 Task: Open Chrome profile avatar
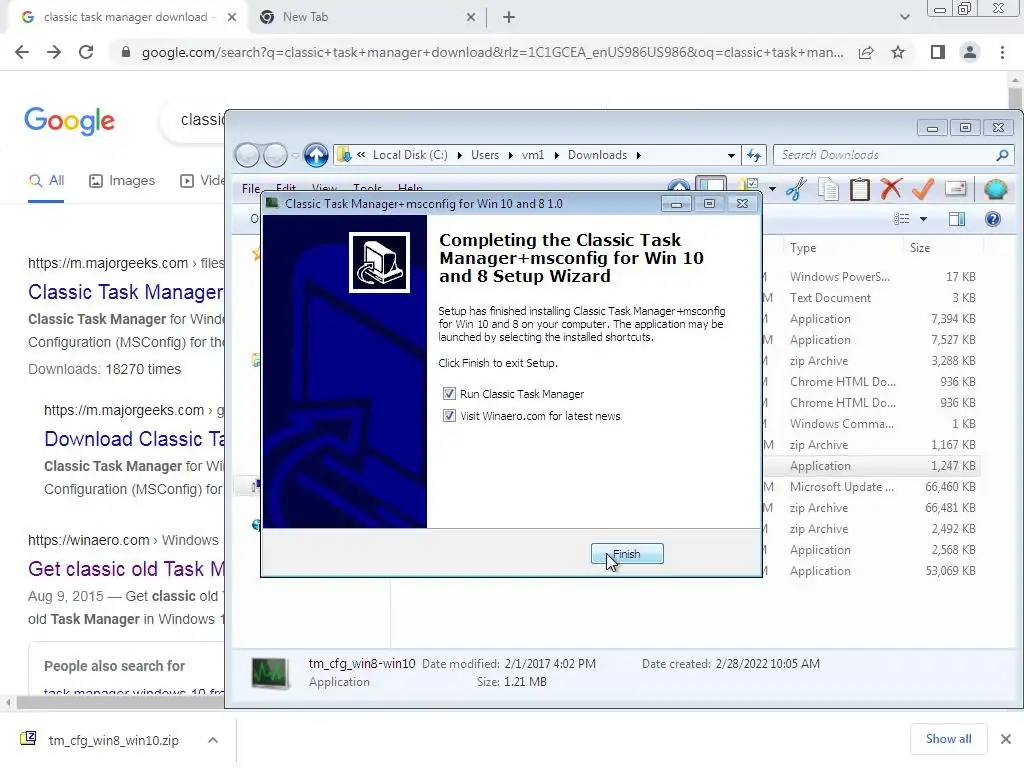tap(970, 52)
